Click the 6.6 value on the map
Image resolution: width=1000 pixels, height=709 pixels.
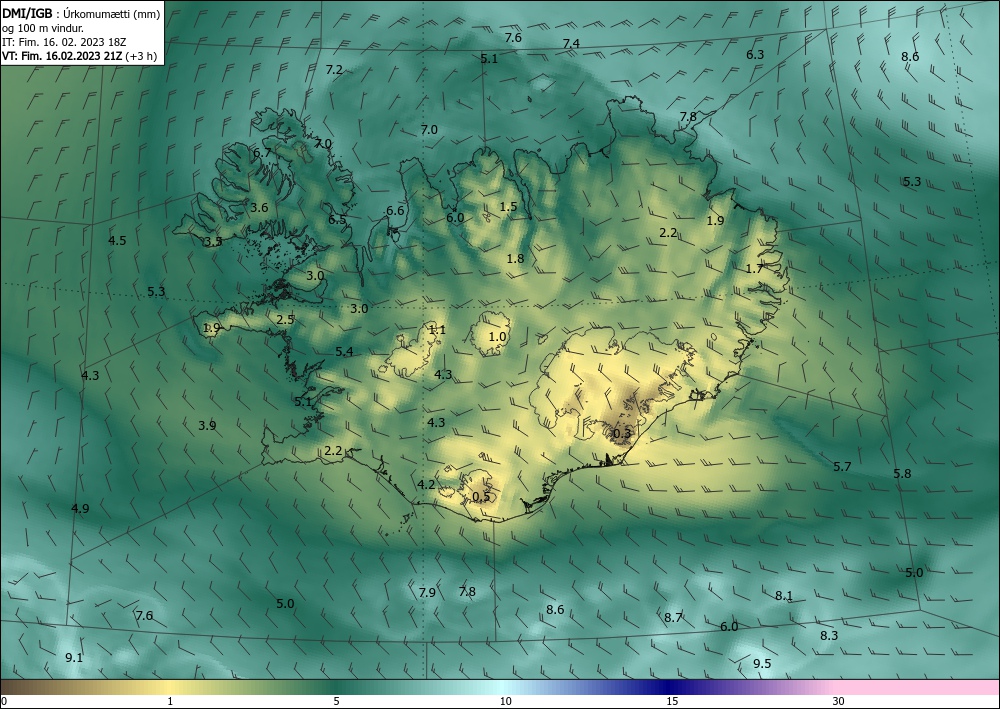pos(395,211)
